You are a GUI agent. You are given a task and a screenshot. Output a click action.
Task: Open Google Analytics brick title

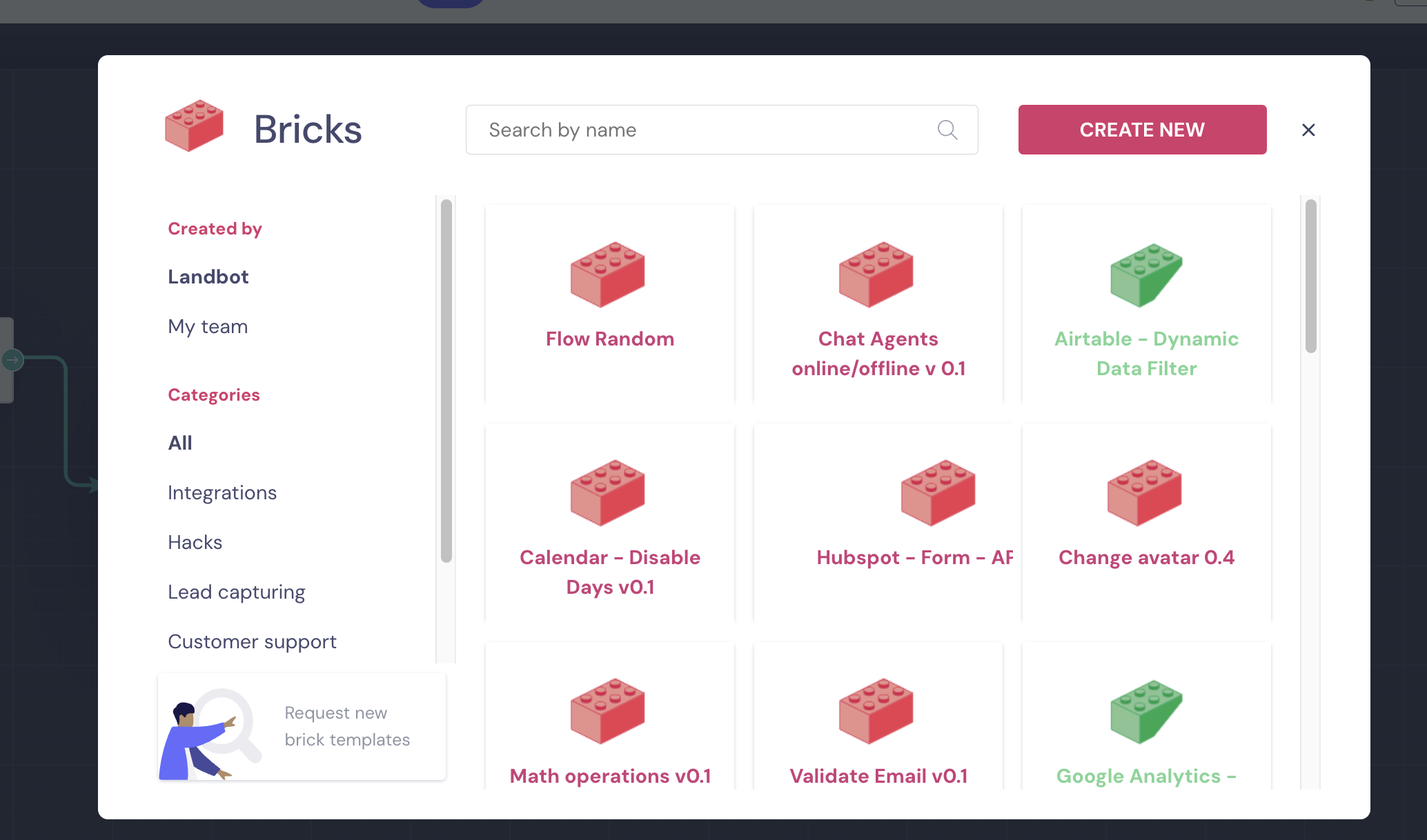pos(1147,776)
